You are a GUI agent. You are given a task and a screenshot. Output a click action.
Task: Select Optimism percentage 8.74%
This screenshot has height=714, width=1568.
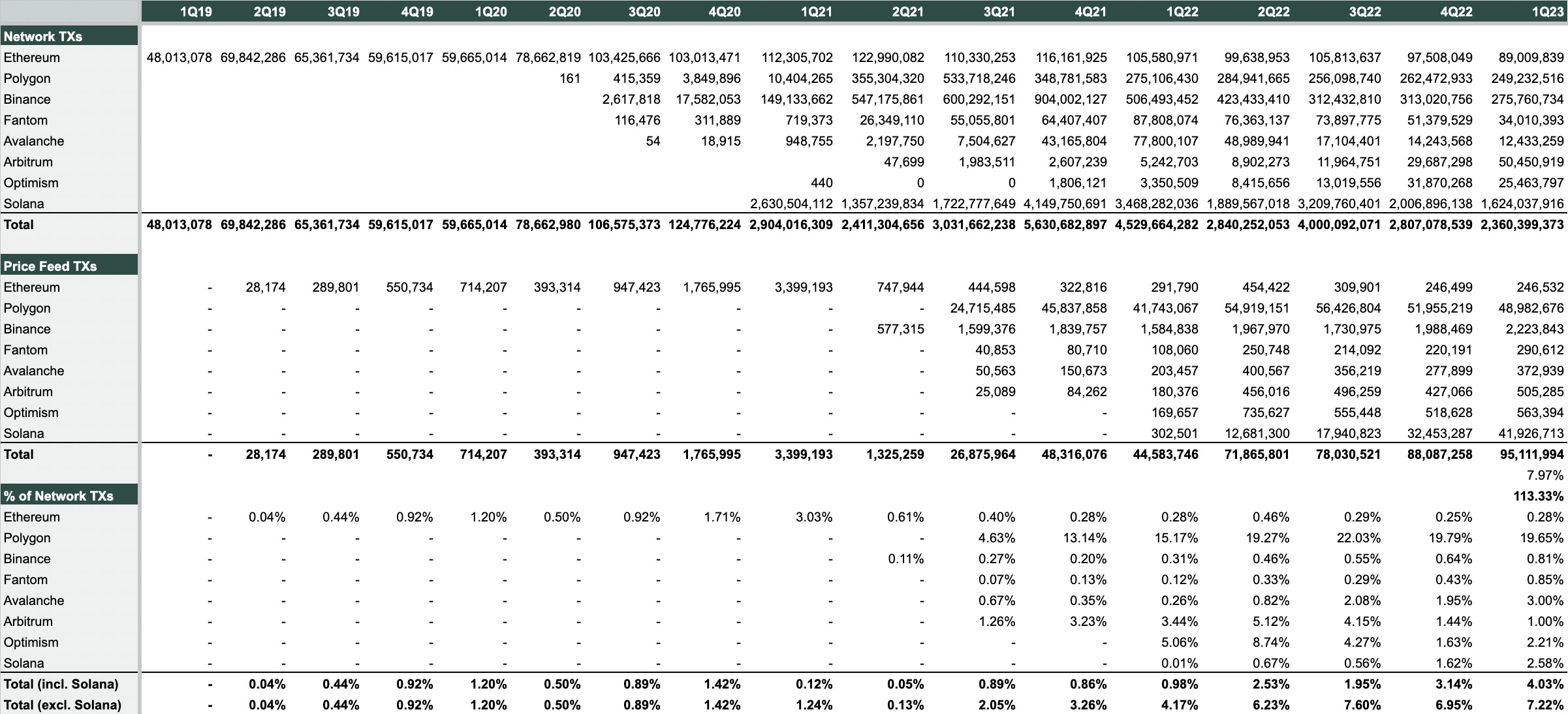click(x=1271, y=642)
